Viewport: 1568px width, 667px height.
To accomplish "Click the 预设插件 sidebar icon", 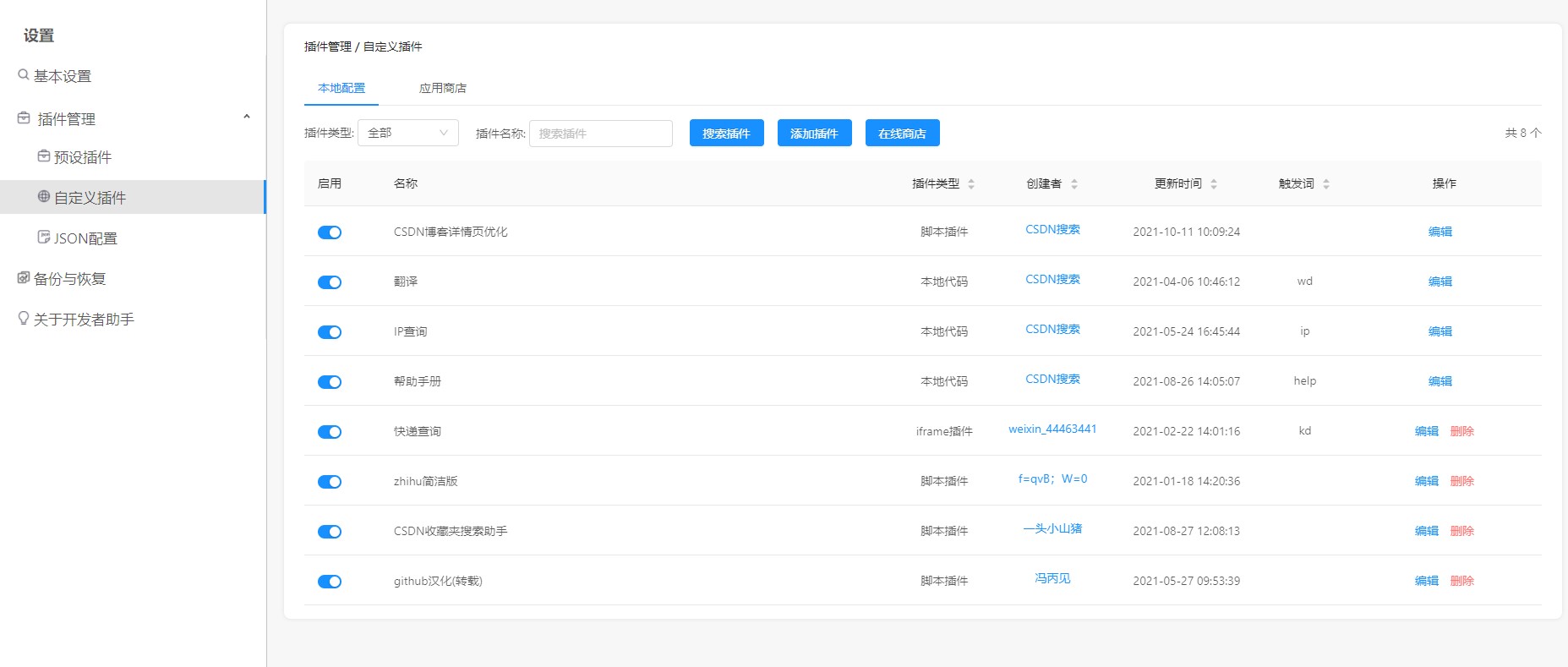I will [x=43, y=156].
